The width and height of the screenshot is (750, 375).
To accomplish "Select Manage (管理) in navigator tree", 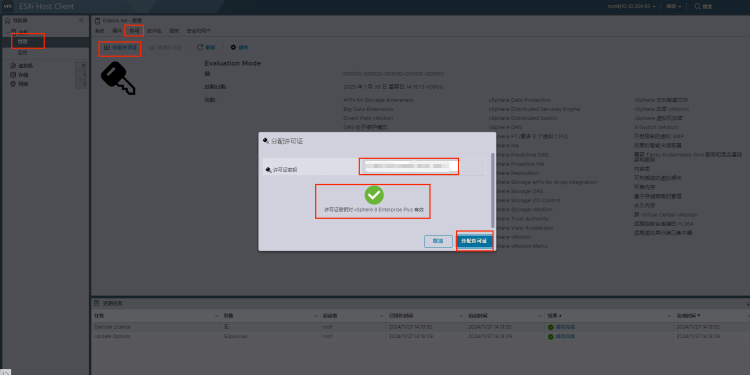I will [x=22, y=42].
